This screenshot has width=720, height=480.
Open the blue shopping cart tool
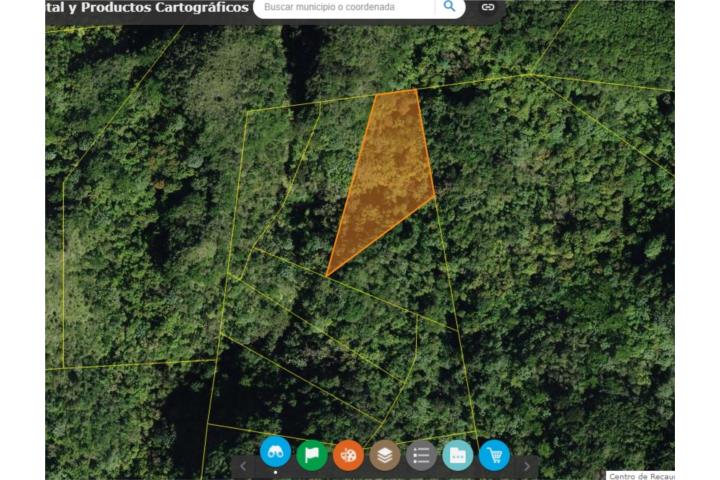[495, 455]
